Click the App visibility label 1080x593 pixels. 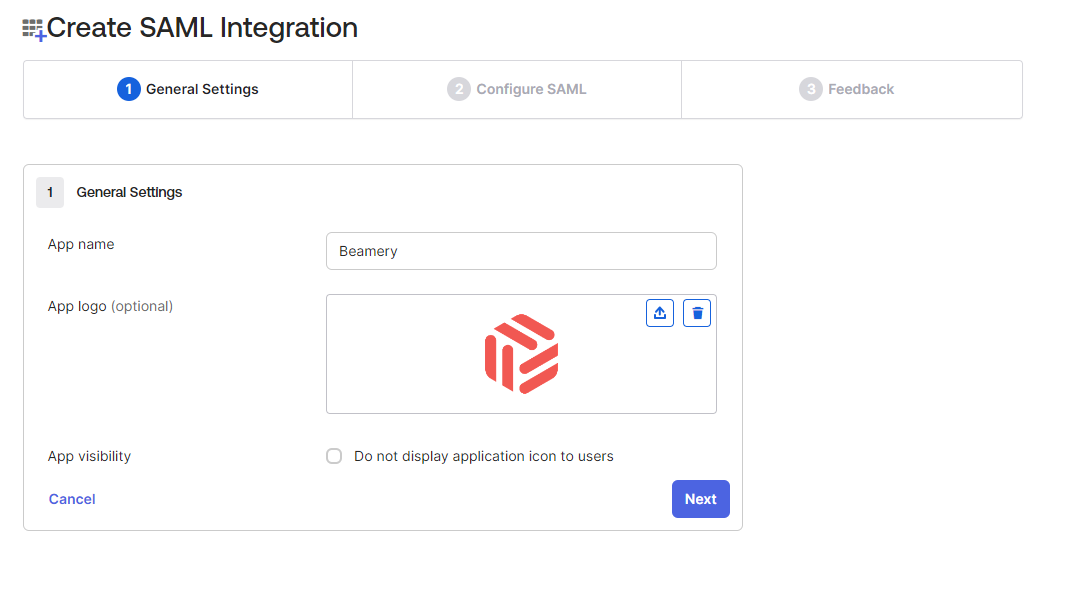click(89, 456)
